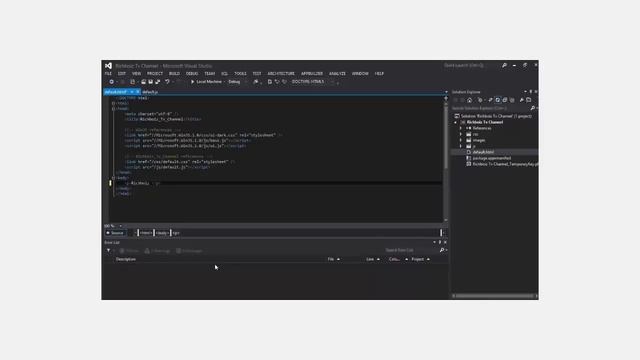Expand the css folder
This screenshot has height=360, width=640.
point(461,134)
